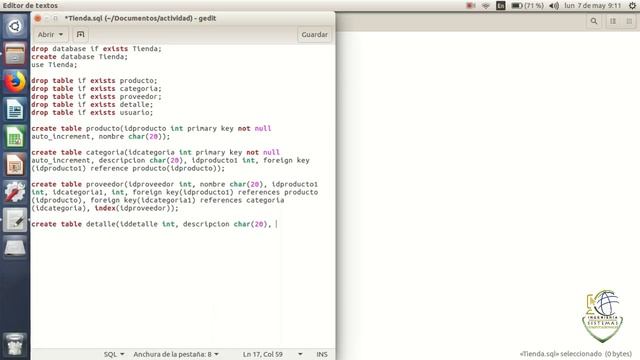Open LibreOffice Writer from the dock

tap(15, 110)
